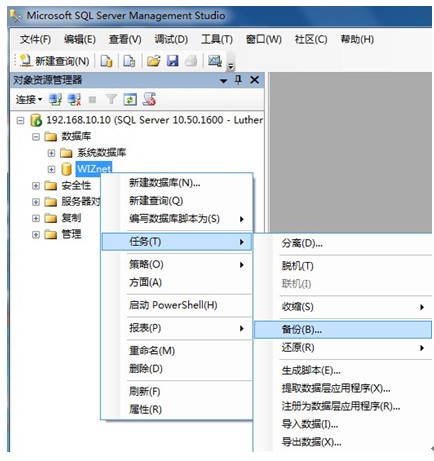Expand the 服务器对象 folder
Screen dimensions: 434x461
point(36,202)
